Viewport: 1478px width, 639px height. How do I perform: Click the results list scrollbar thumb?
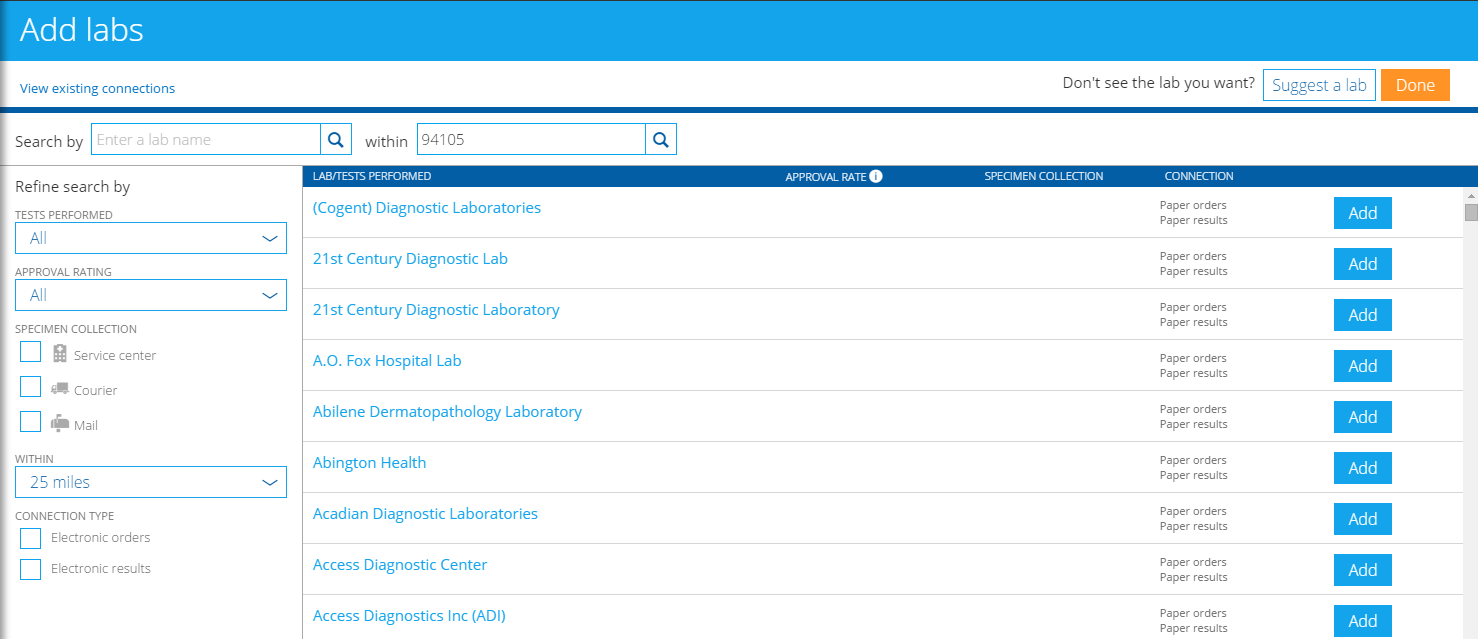click(1471, 212)
